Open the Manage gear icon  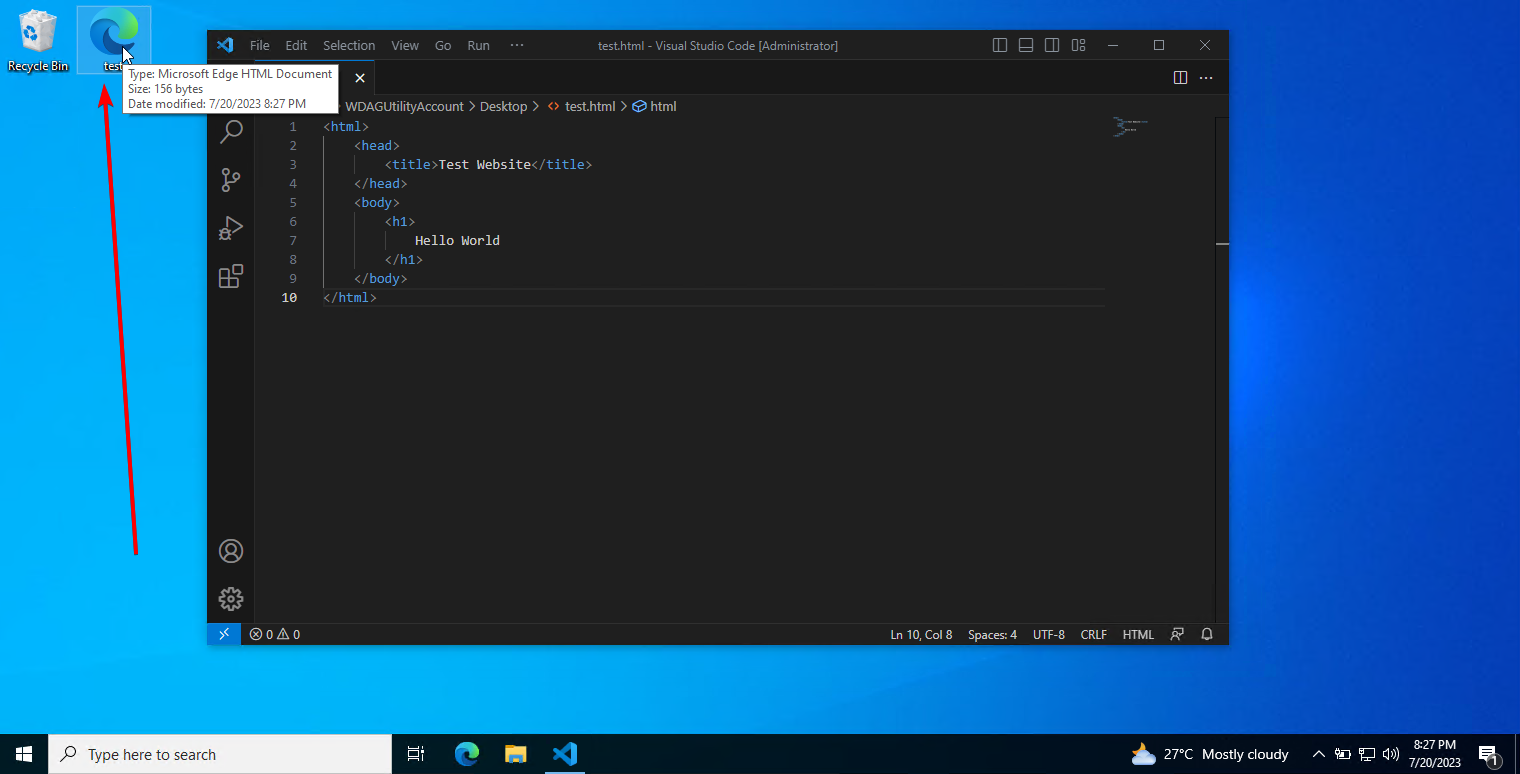tap(231, 599)
